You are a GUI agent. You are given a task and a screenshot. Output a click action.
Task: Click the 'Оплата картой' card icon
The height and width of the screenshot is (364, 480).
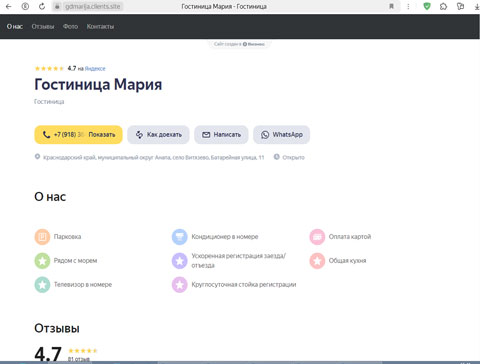tap(317, 237)
